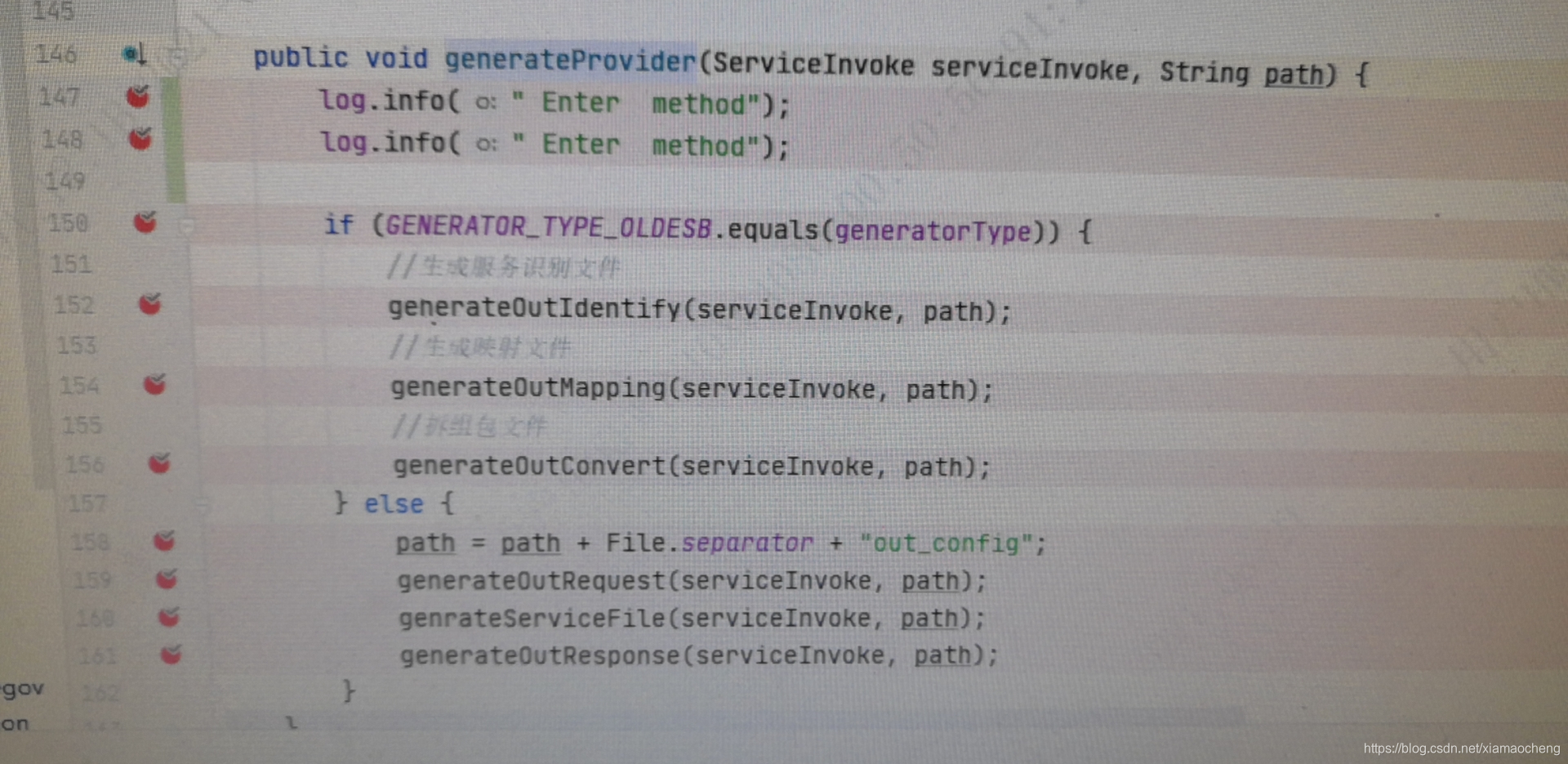Toggle breakpoint beside generateOutMapping call
This screenshot has height=764, width=1568.
coord(154,383)
